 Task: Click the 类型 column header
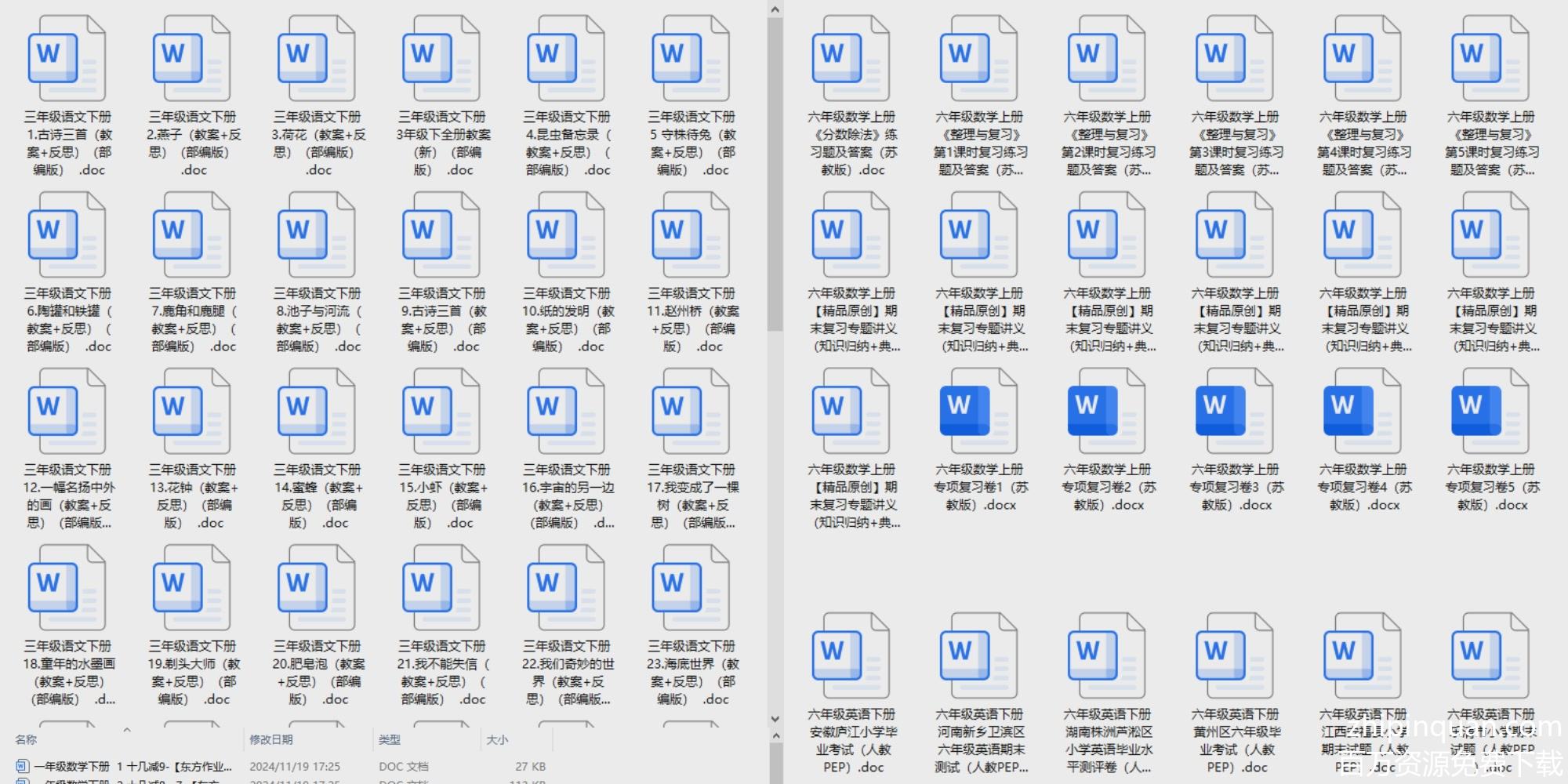pyautogui.click(x=390, y=739)
